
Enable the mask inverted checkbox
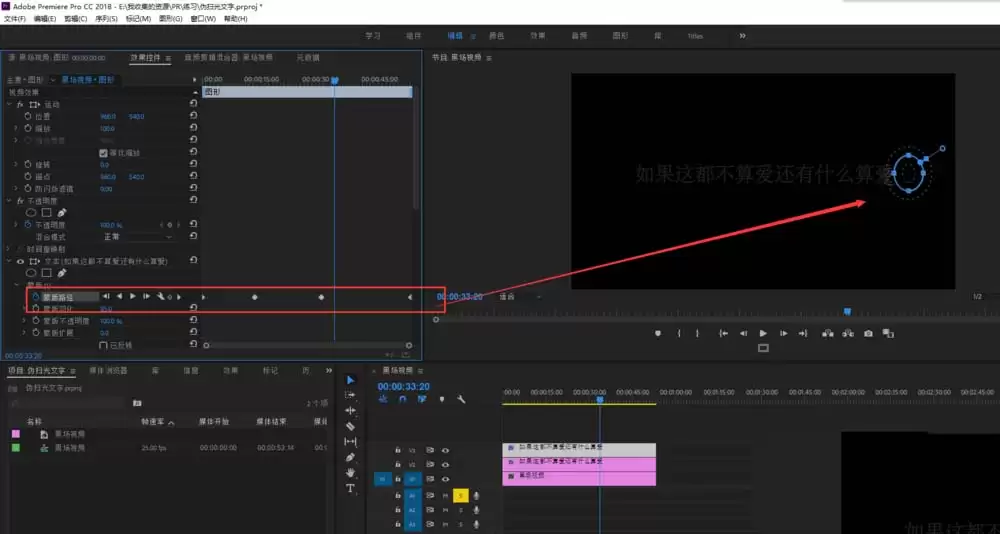click(103, 345)
